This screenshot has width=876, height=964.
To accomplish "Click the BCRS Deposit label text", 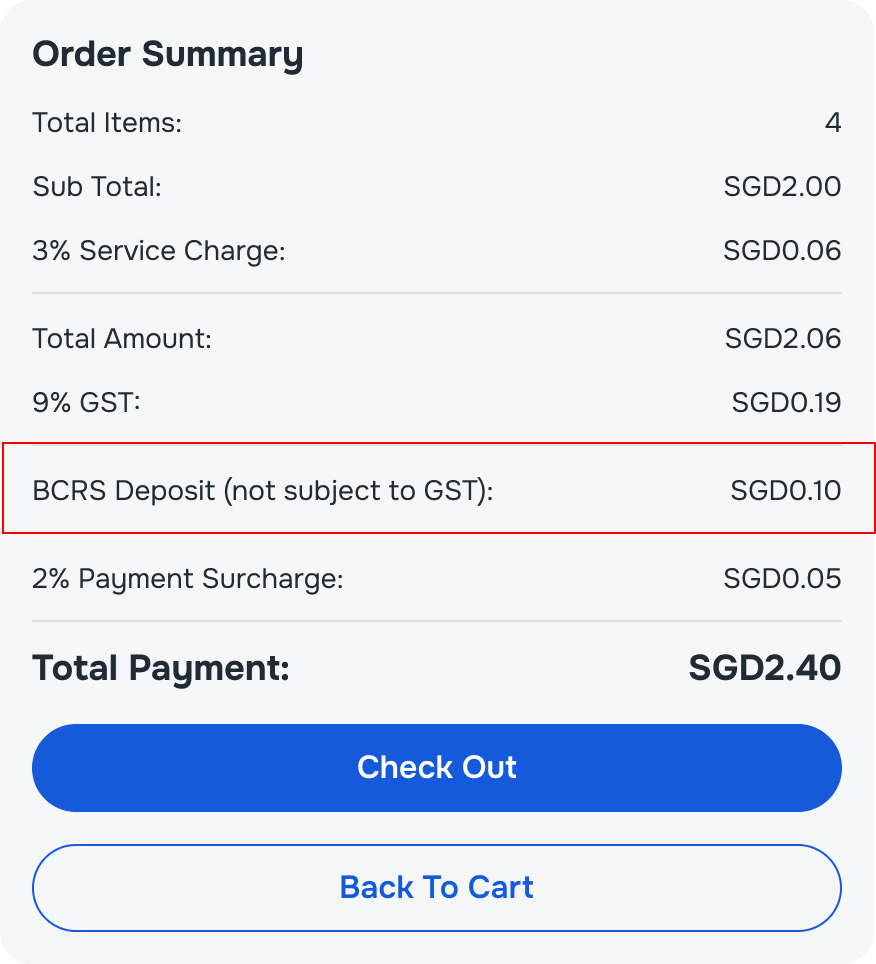I will click(262, 491).
